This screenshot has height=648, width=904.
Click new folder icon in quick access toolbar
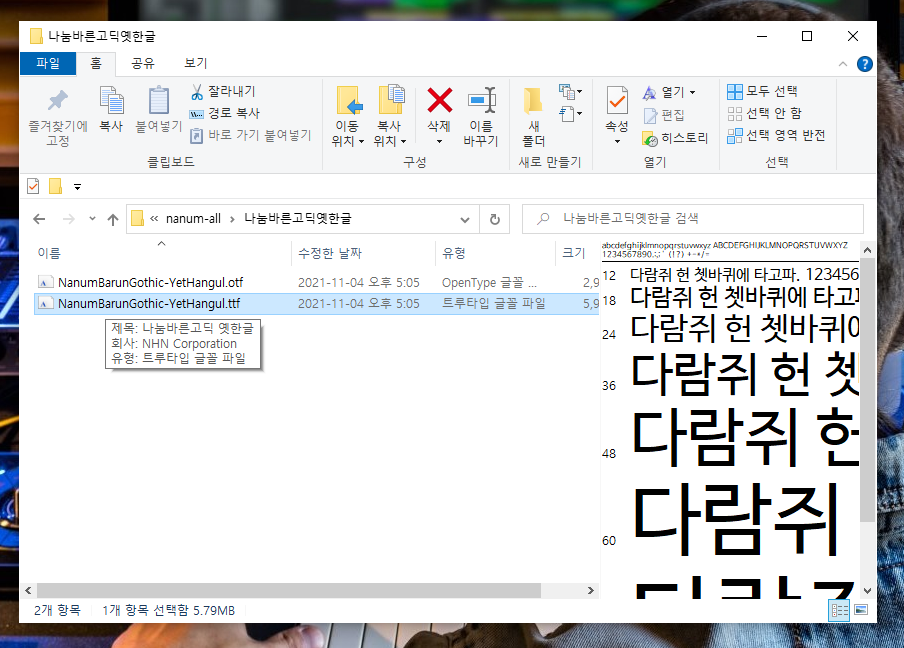click(x=55, y=186)
